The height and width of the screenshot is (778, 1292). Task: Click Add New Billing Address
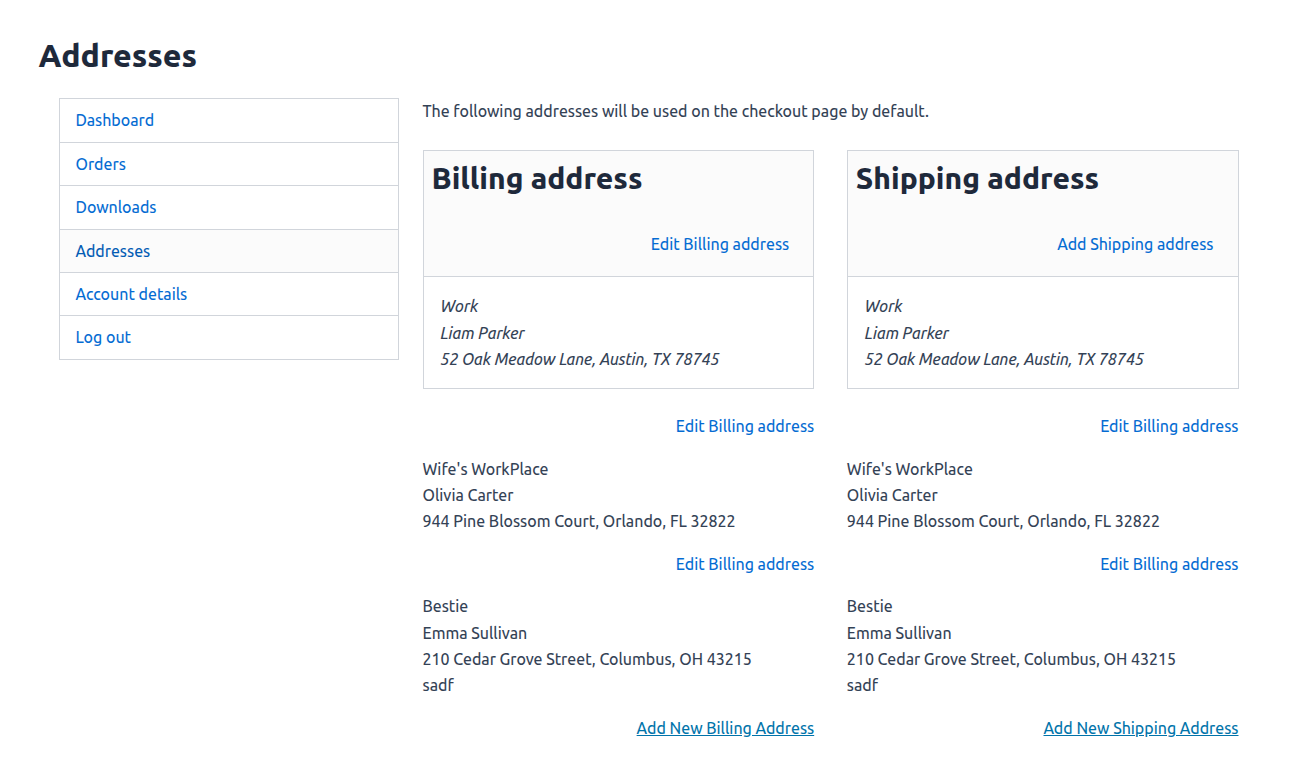click(725, 727)
